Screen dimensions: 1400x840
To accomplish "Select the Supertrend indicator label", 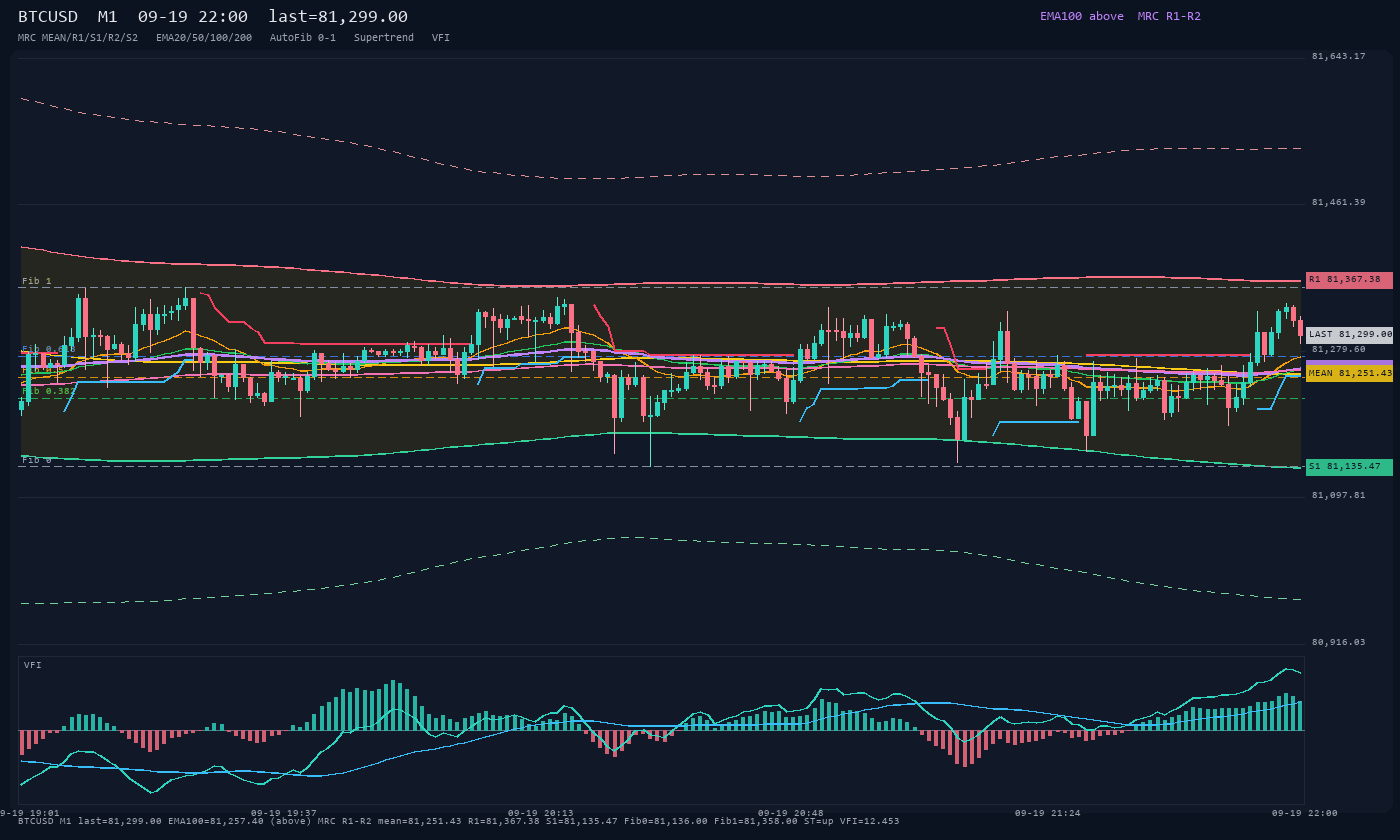I will click(x=384, y=37).
